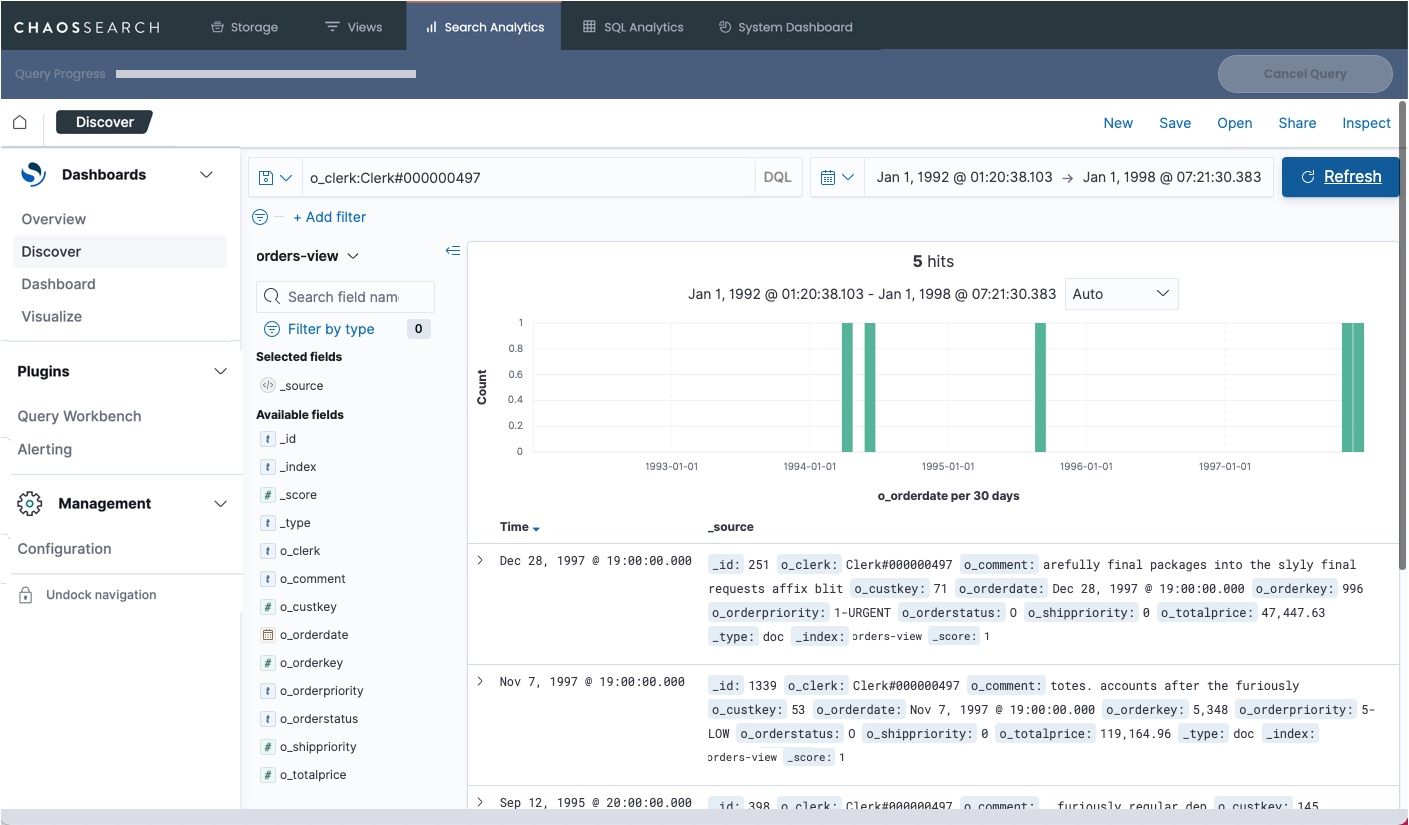This screenshot has width=1409, height=825.
Task: Click the _score number type icon
Action: click(x=267, y=495)
